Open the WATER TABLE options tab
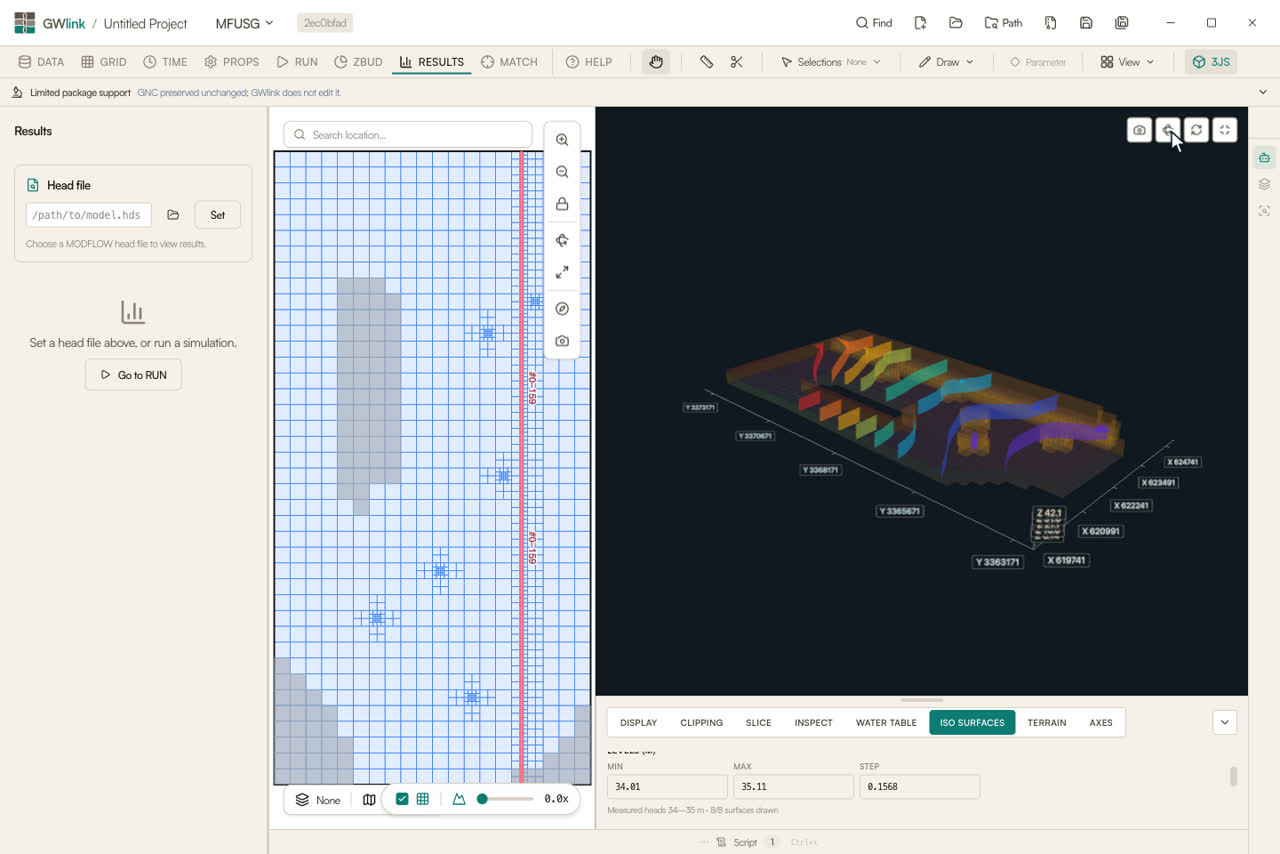 886,722
